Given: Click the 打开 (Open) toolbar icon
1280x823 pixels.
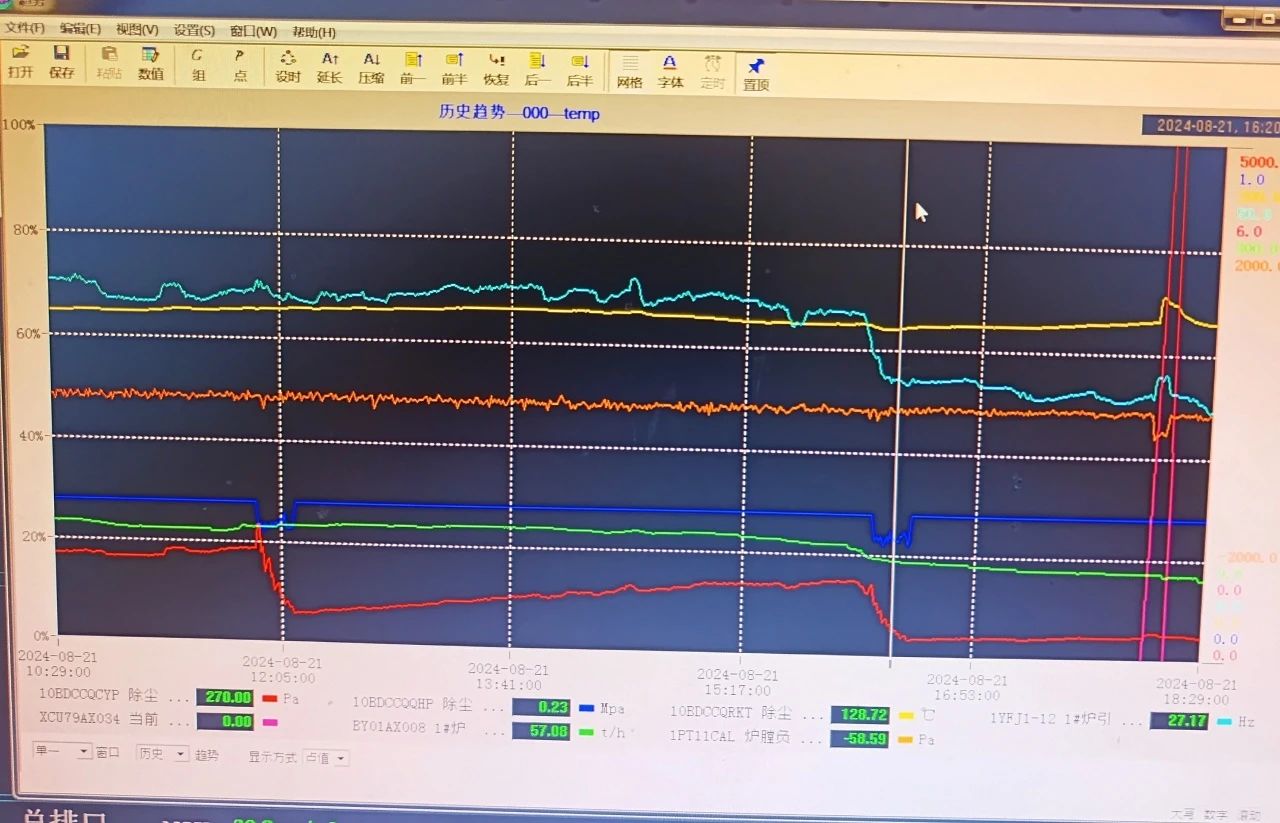Looking at the screenshot, I should click(x=20, y=62).
